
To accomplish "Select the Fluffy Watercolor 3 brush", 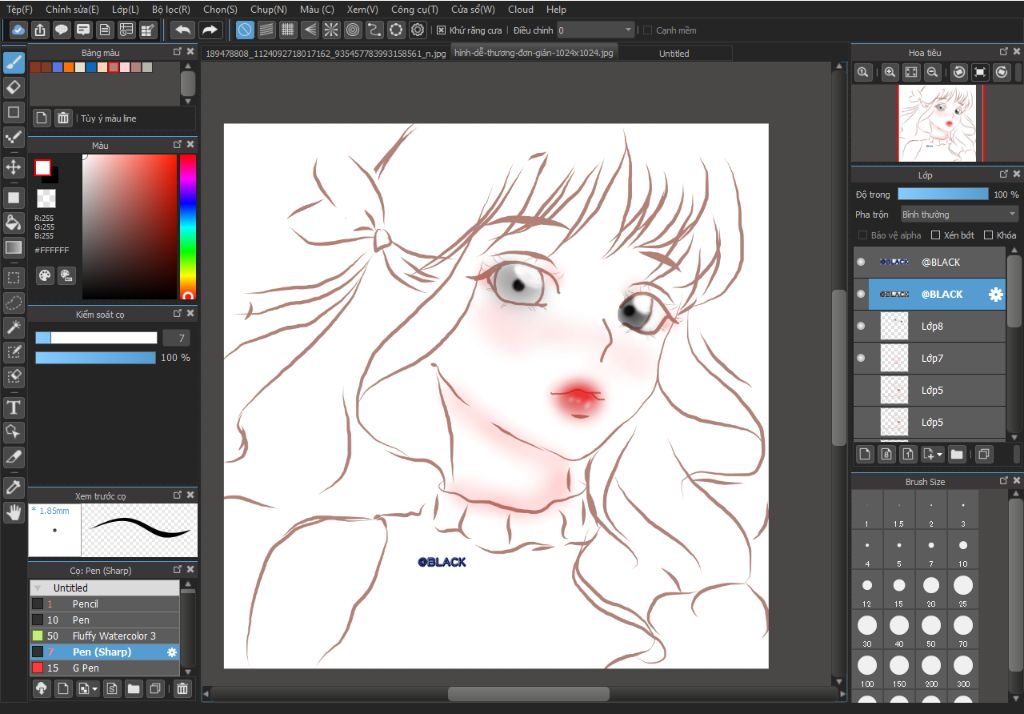I will pos(113,636).
